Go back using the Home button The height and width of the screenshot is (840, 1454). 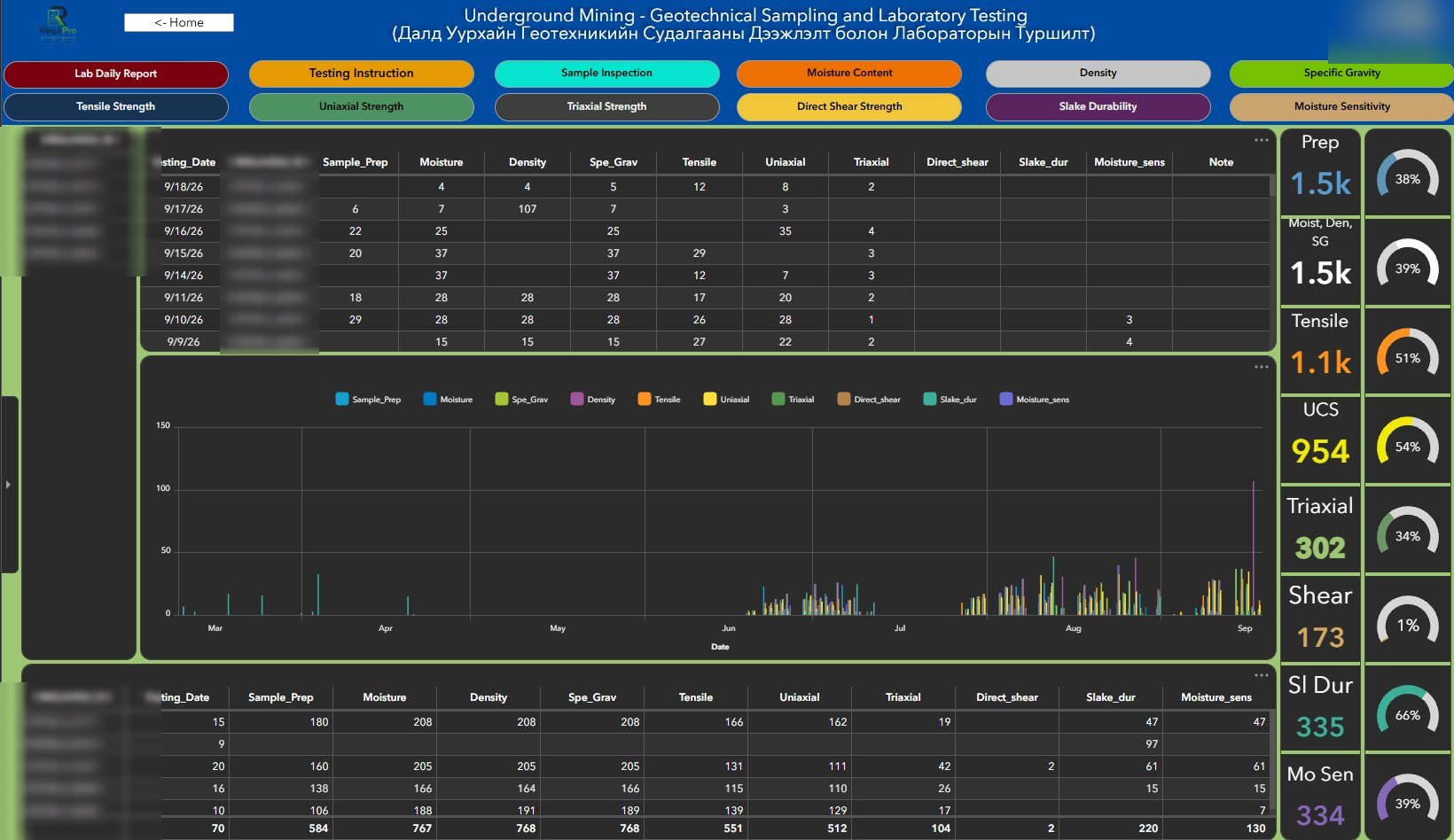point(179,22)
